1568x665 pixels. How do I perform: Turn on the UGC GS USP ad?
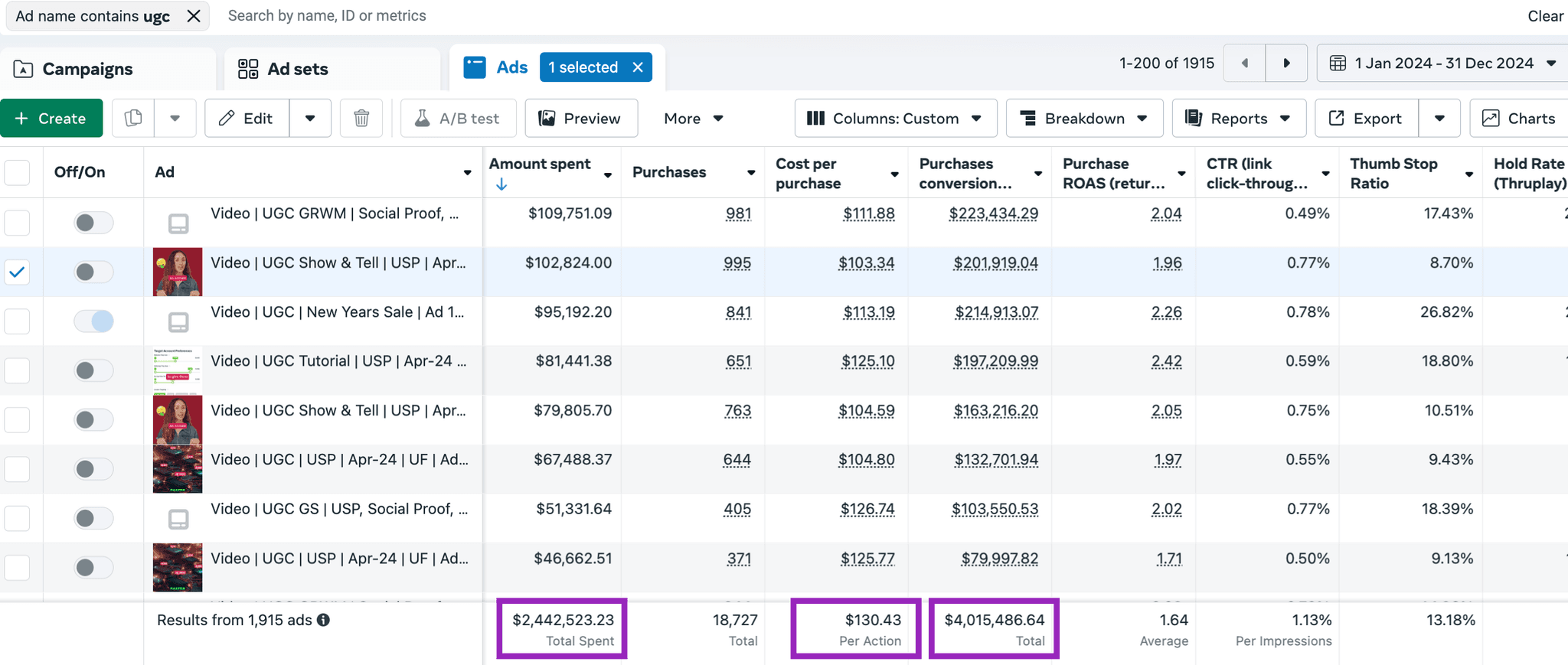[93, 518]
